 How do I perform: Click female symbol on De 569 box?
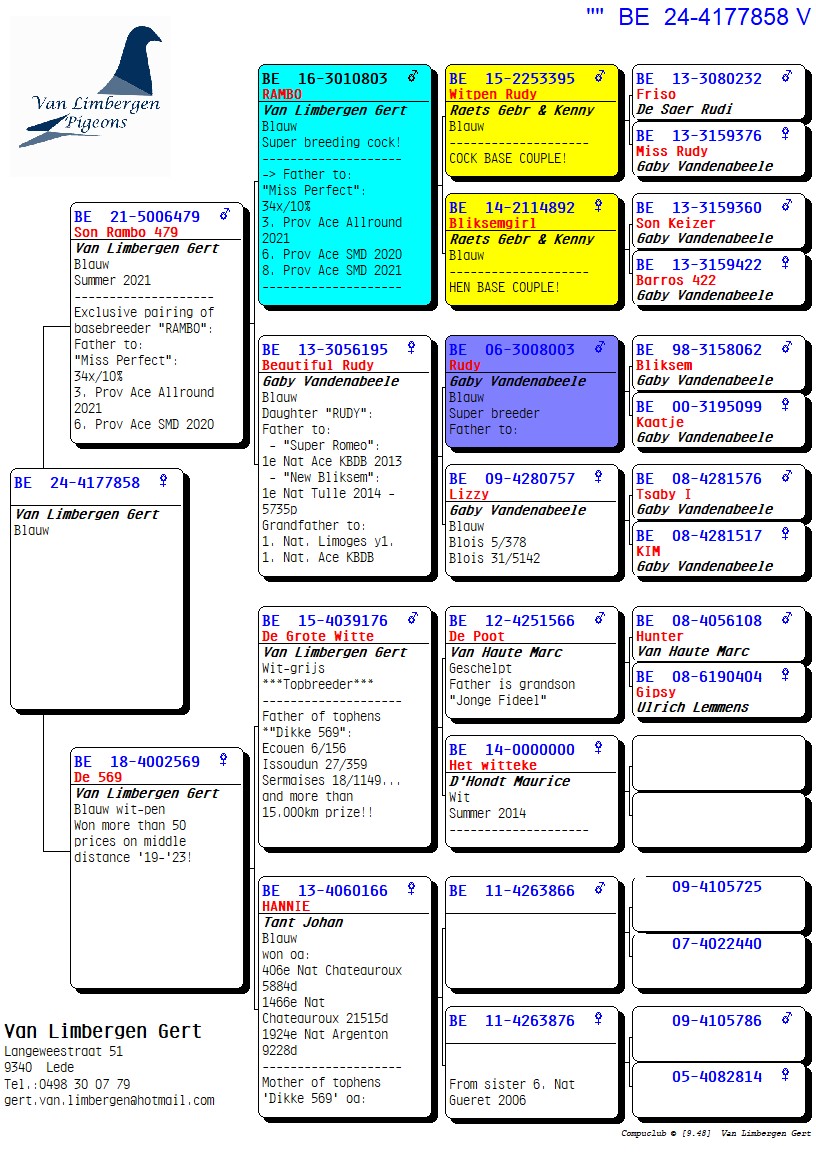[224, 760]
